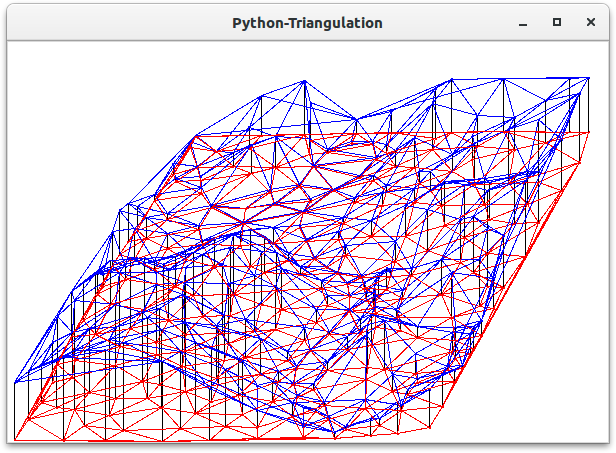Click the Python-Triangulation title text

point(307,22)
